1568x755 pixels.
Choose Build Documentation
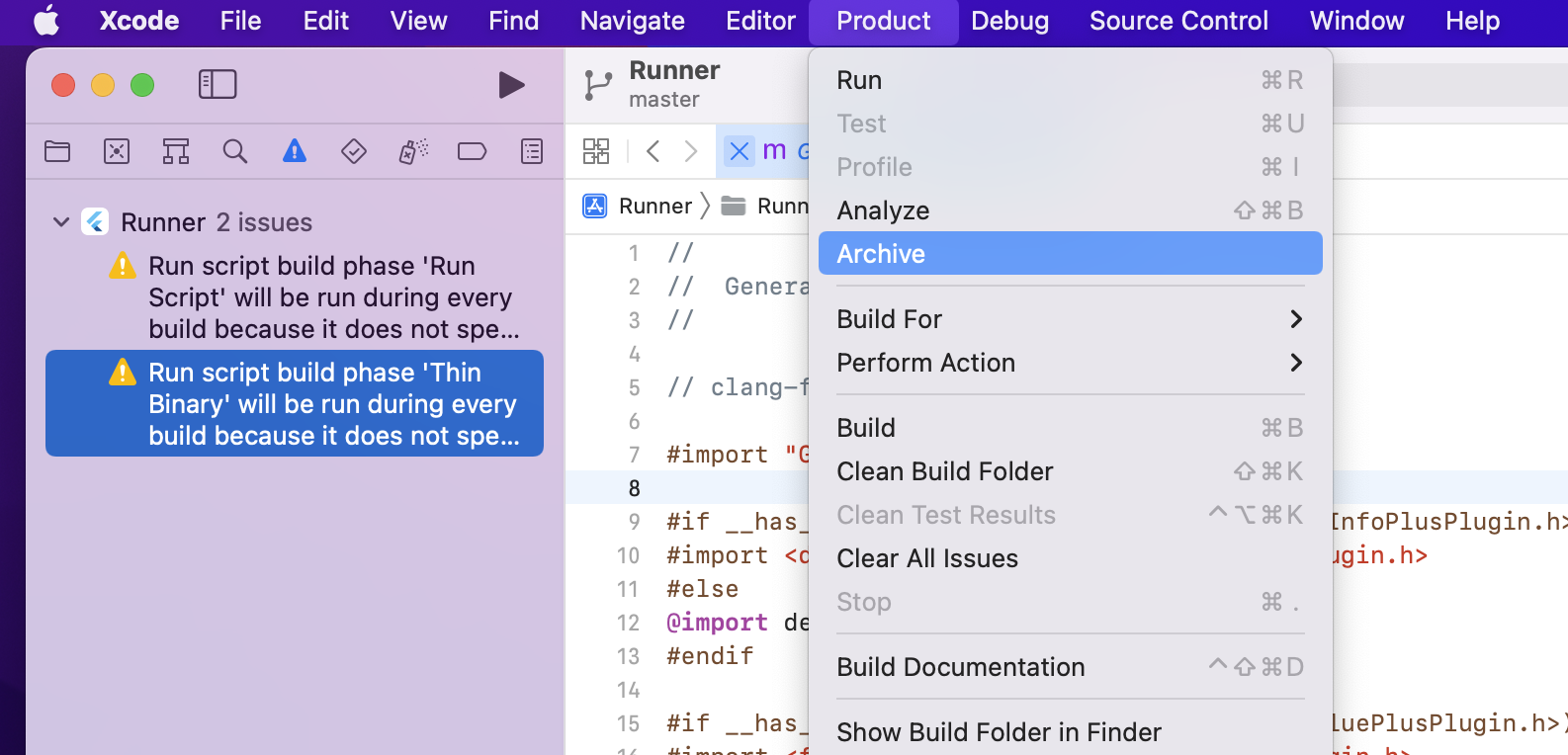tap(1071, 667)
